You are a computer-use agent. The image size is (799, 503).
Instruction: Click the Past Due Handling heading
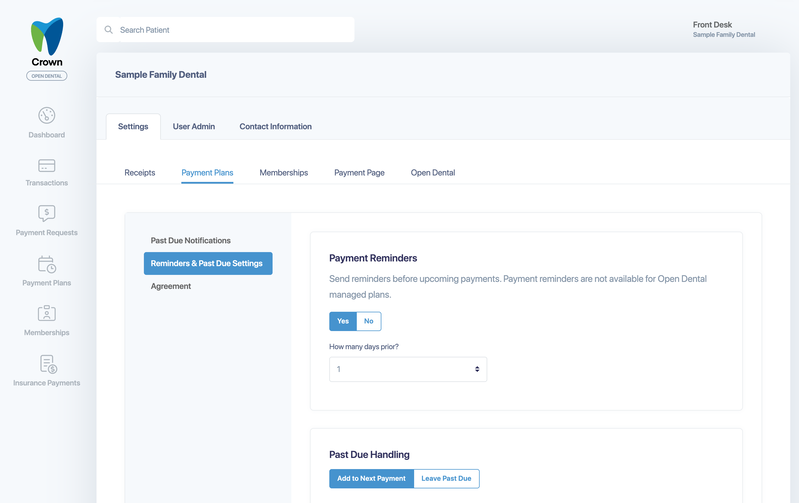[369, 455]
